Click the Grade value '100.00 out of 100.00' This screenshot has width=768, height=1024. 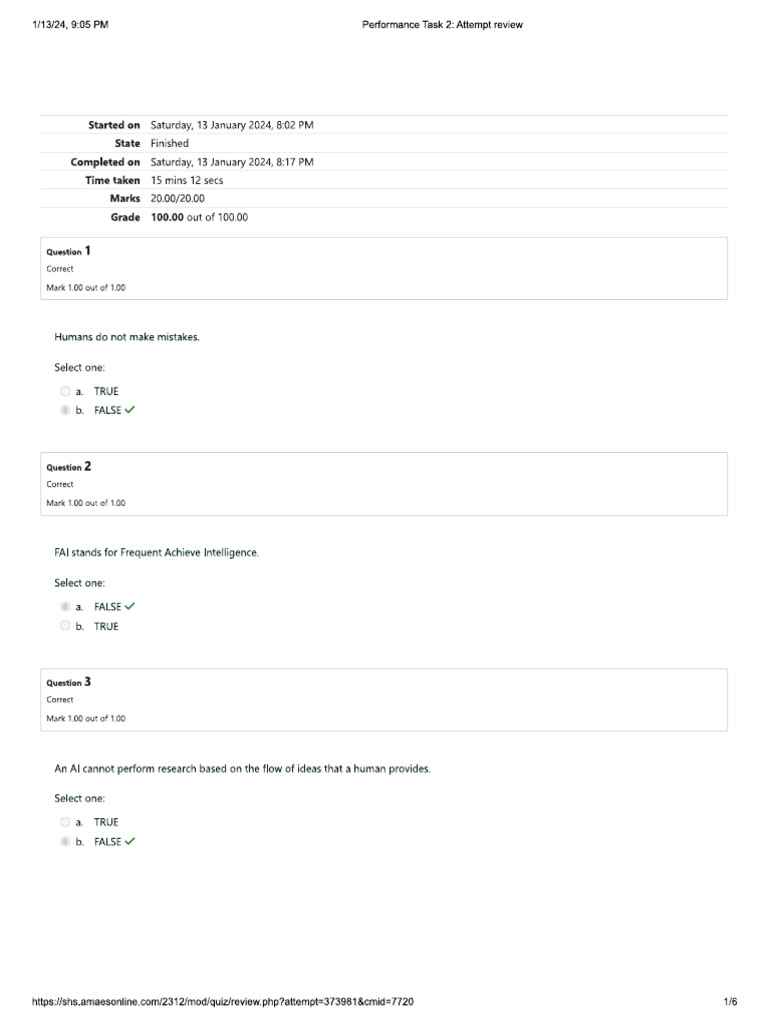tap(199, 217)
